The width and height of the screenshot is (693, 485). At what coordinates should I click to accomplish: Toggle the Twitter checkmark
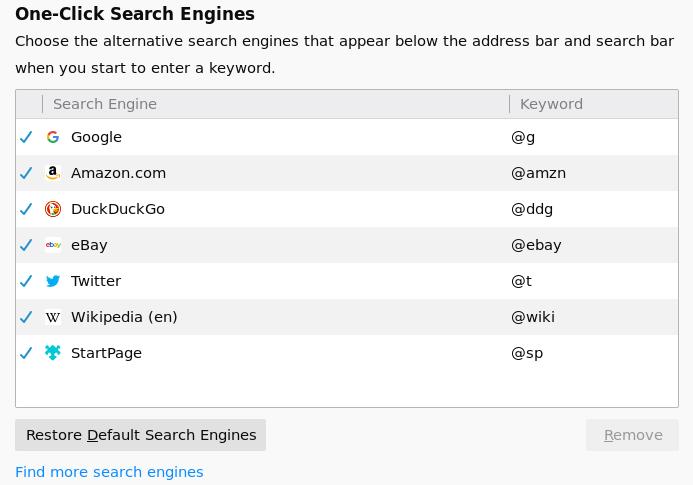pyautogui.click(x=26, y=281)
